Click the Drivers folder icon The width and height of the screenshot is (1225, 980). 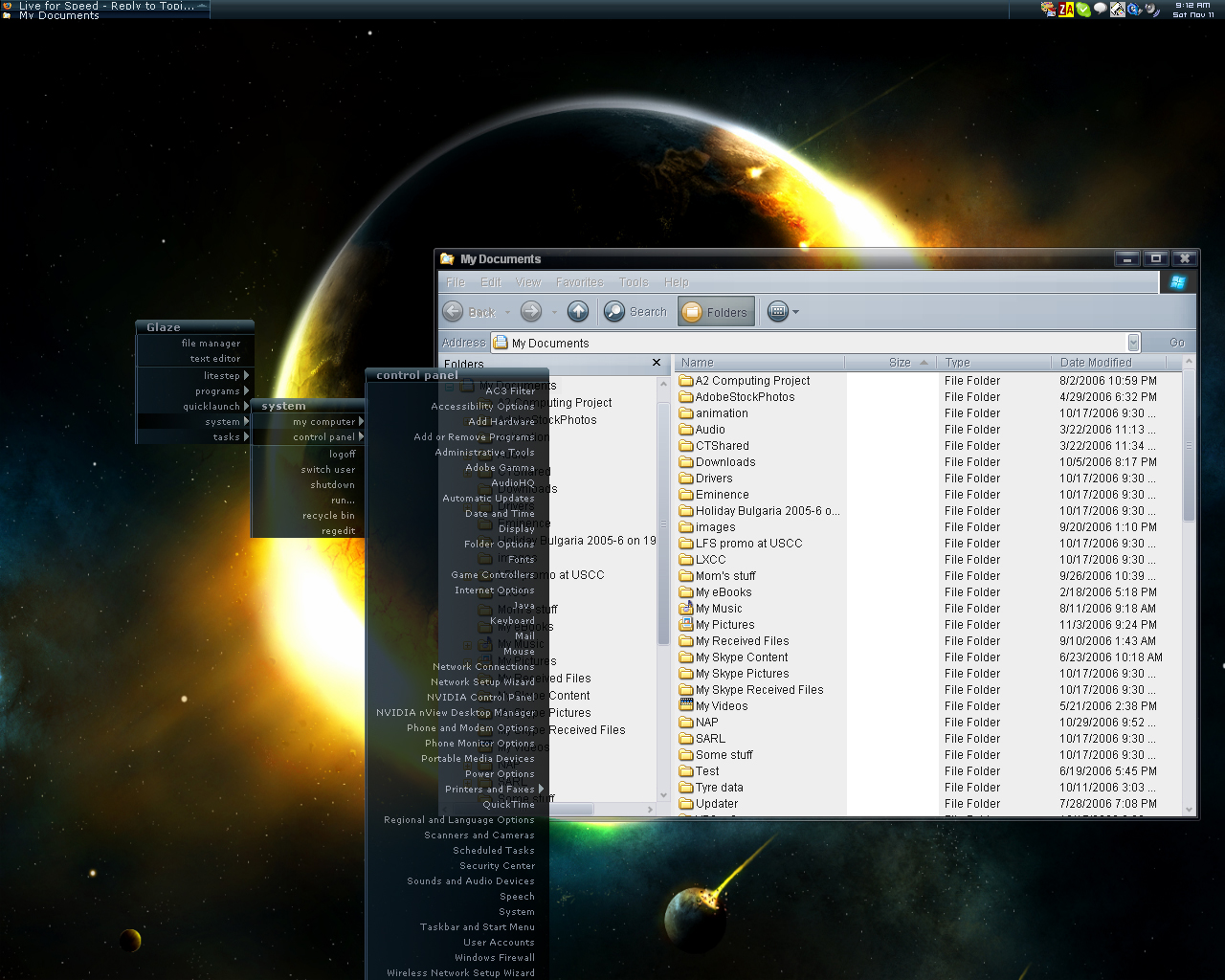click(686, 479)
